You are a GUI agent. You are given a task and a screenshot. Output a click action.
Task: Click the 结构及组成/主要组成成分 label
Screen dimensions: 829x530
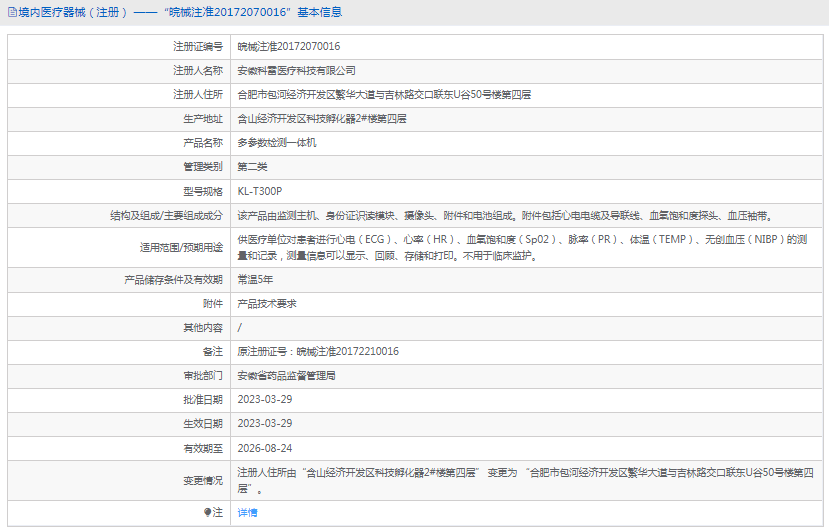(166, 215)
